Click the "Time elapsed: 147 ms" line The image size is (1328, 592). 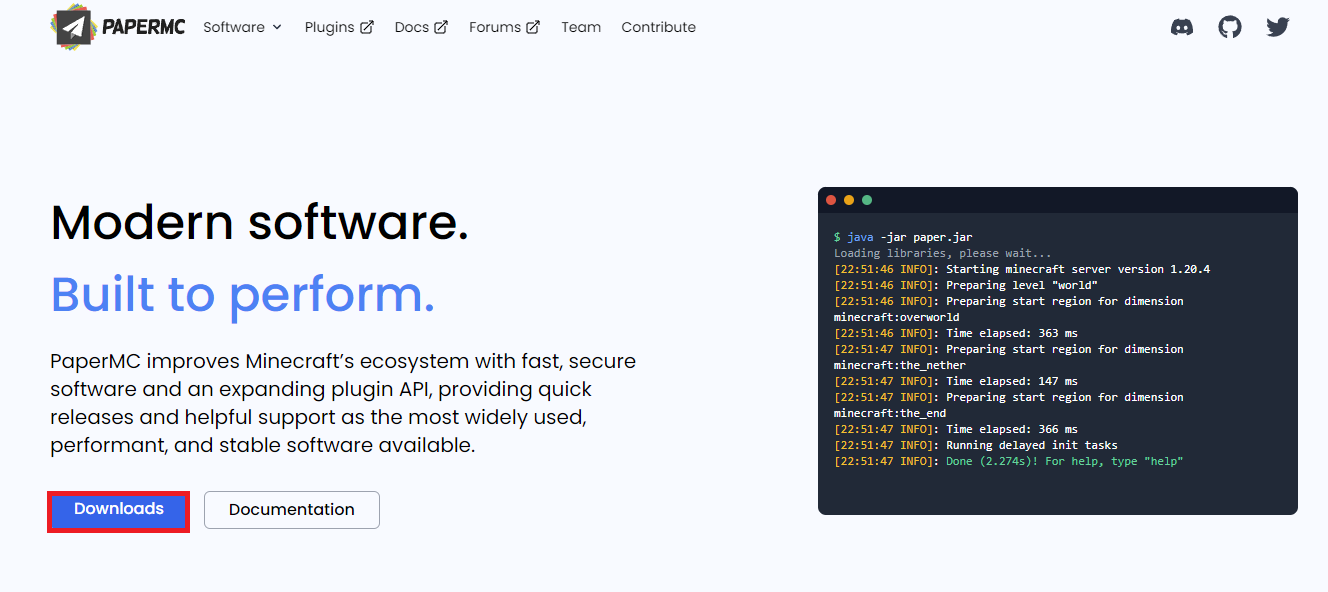click(955, 381)
